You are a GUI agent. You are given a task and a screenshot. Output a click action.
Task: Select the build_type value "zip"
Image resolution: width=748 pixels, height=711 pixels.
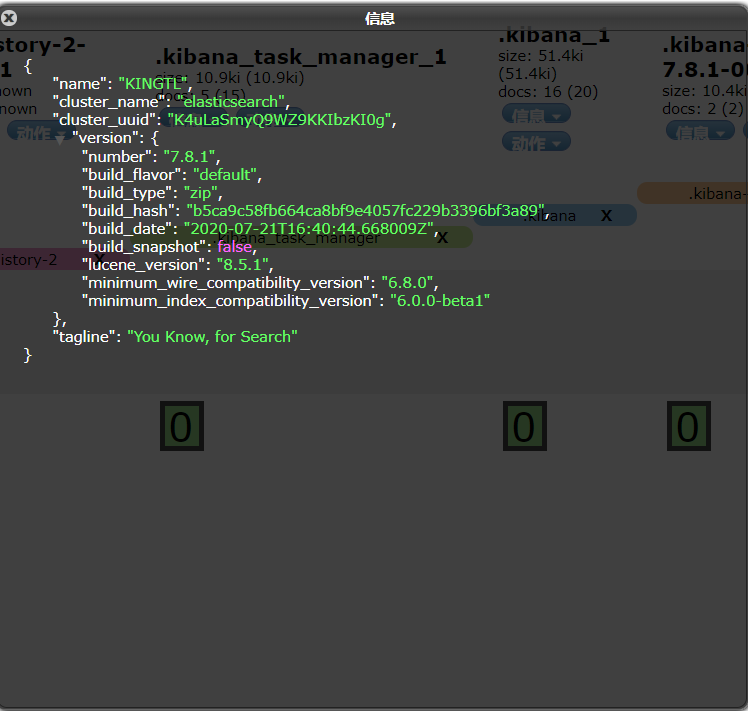click(201, 193)
